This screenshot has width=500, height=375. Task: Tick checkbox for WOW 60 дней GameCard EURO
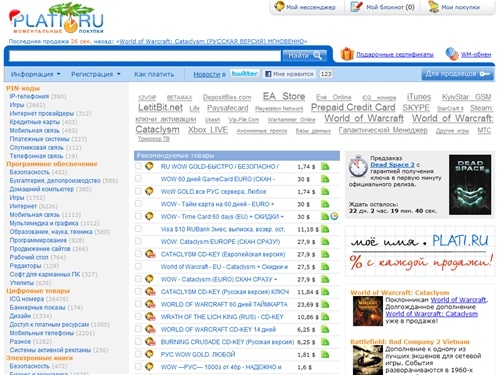[x=138, y=179]
